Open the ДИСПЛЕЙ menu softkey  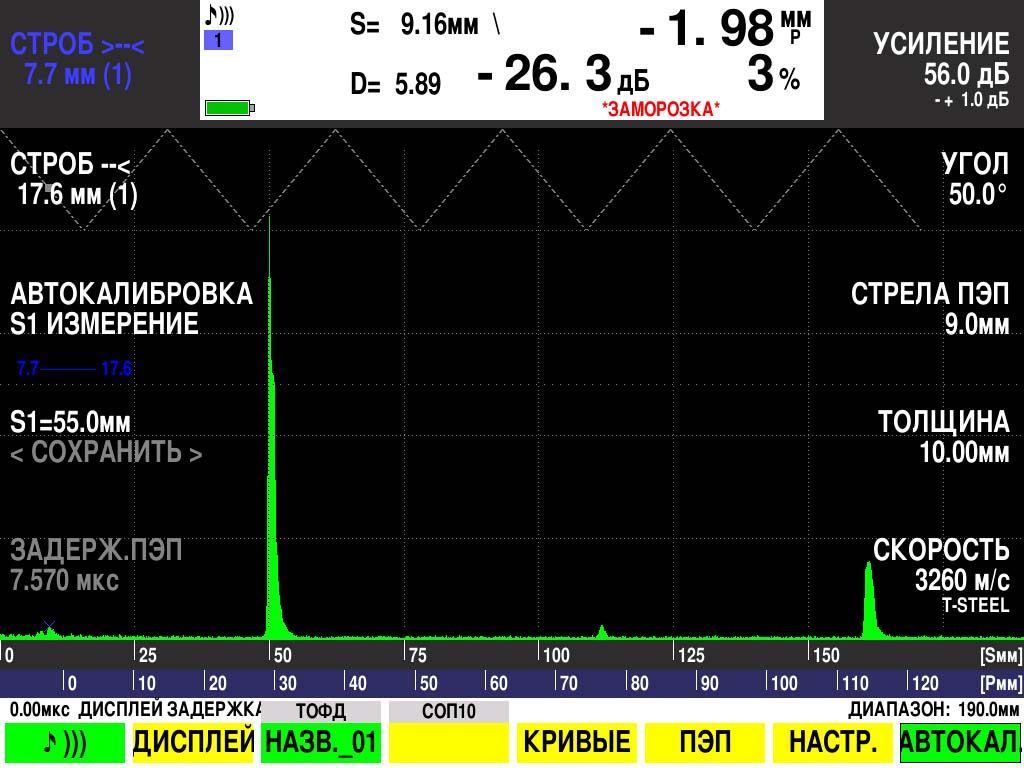click(197, 742)
